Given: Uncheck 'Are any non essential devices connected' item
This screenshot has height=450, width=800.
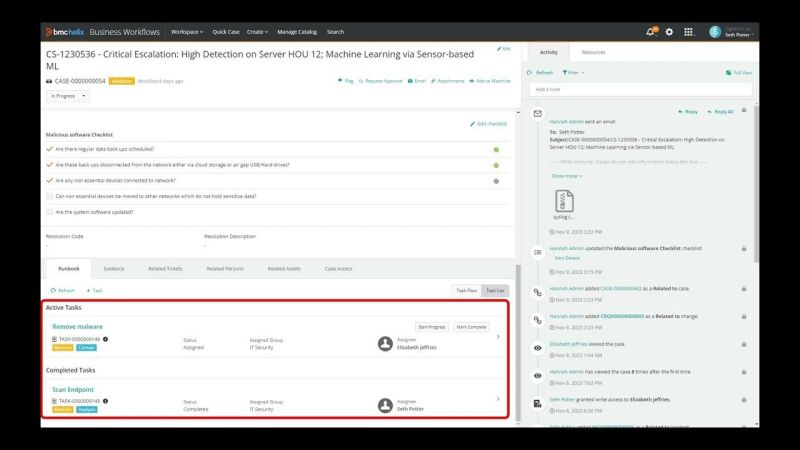Looking at the screenshot, I should (x=49, y=181).
